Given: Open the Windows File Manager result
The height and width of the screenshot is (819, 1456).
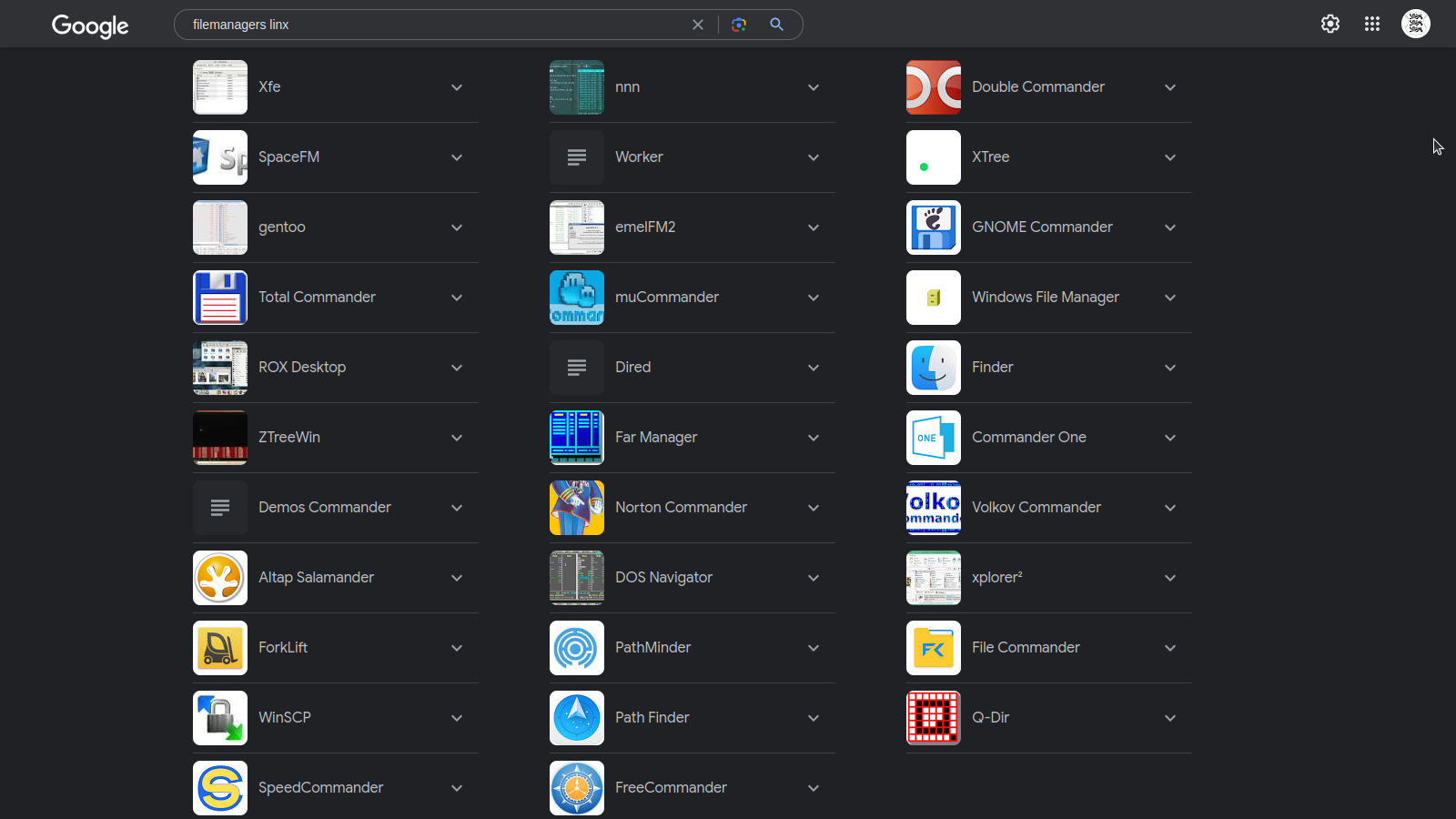Looking at the screenshot, I should (1045, 298).
